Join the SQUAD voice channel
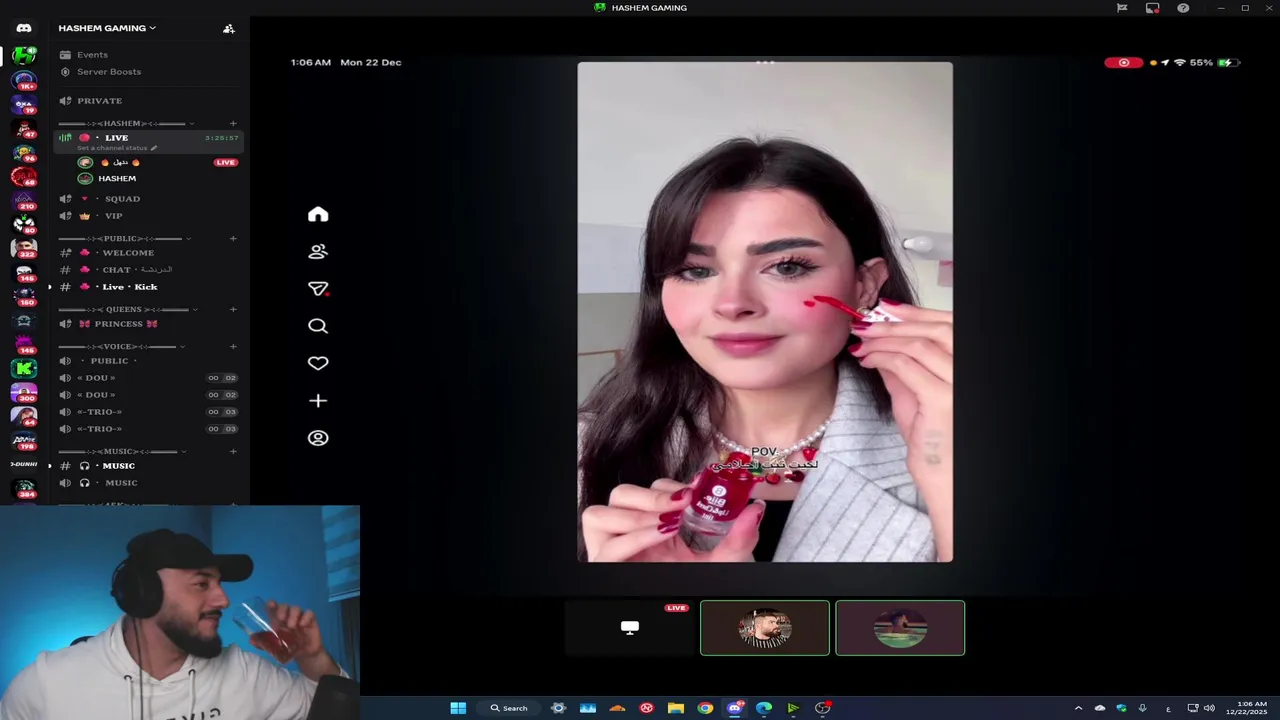Image resolution: width=1280 pixels, height=720 pixels. tap(148, 199)
